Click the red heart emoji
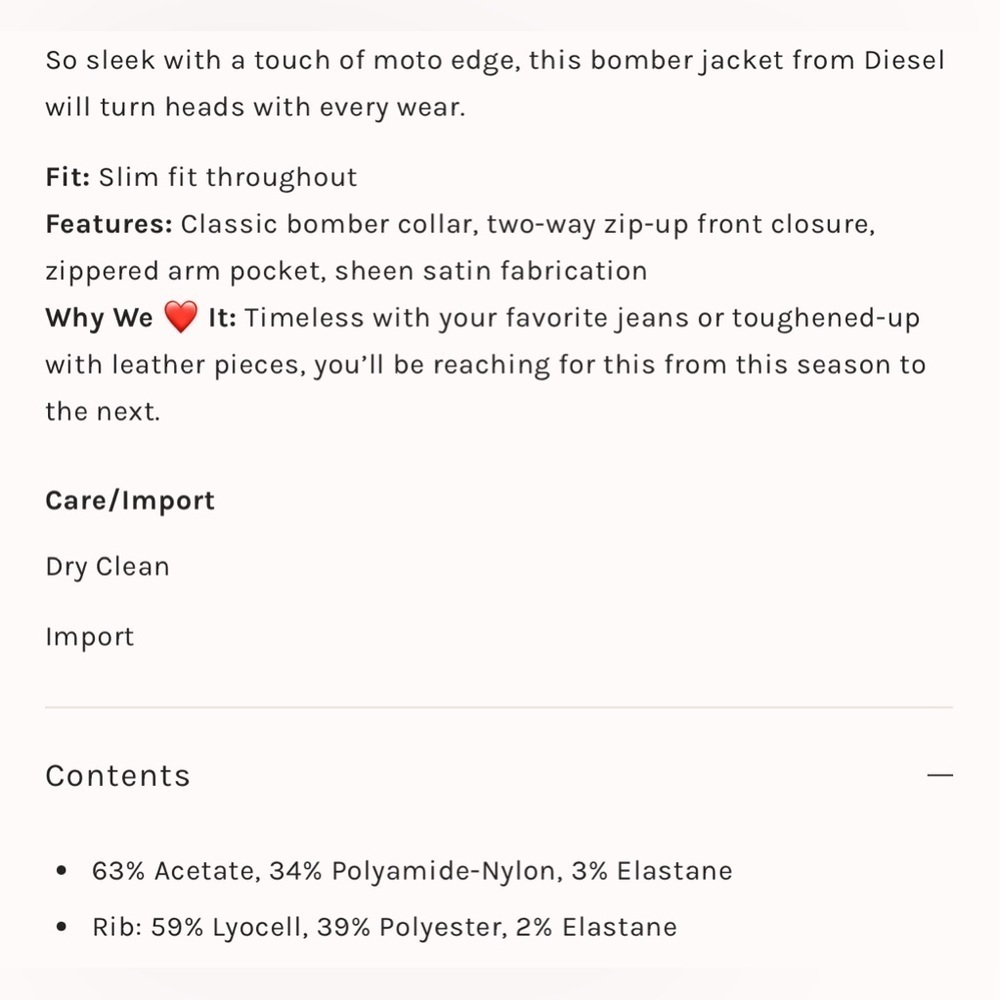 (180, 317)
